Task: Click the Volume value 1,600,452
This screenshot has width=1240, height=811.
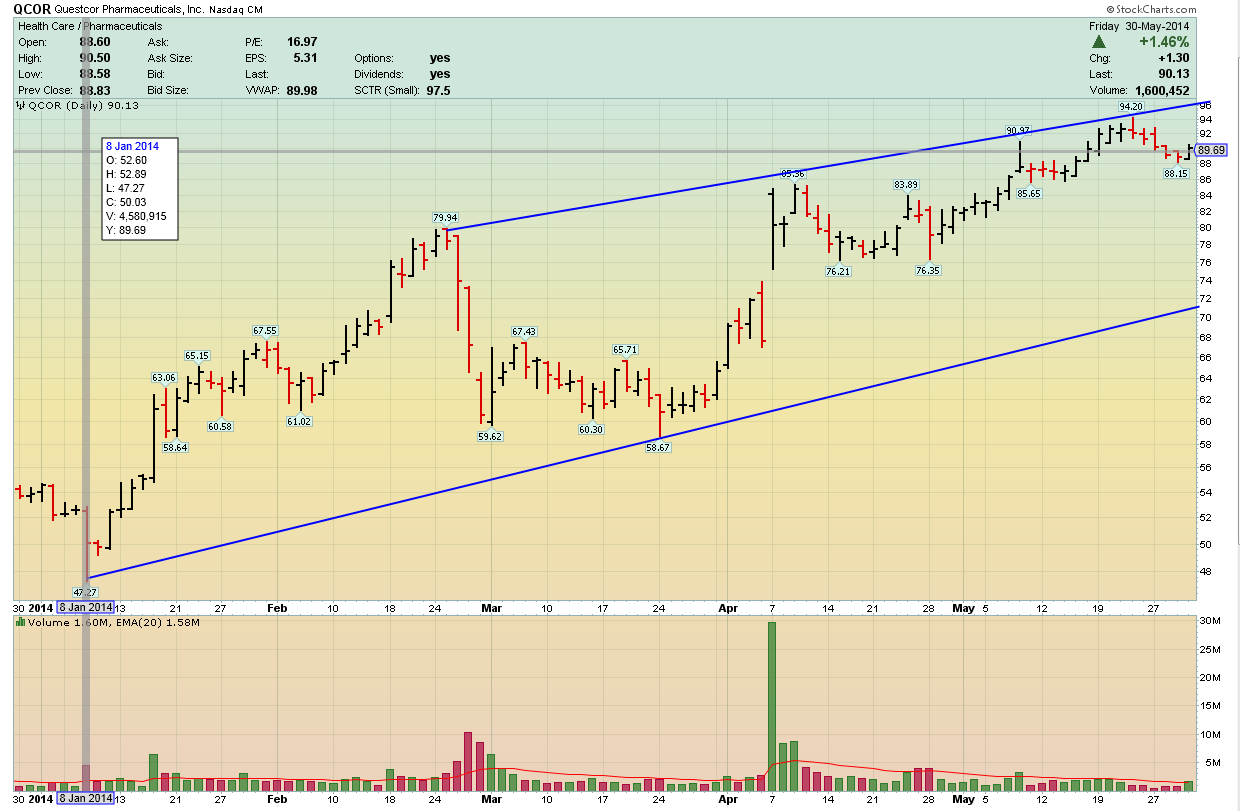Action: (x=1160, y=90)
